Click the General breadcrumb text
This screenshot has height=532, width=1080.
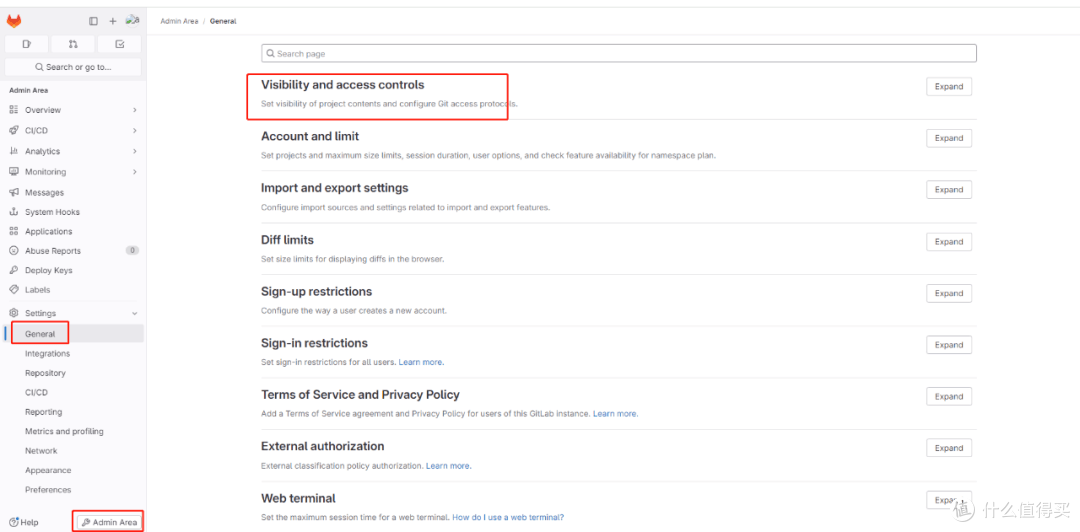tap(223, 21)
